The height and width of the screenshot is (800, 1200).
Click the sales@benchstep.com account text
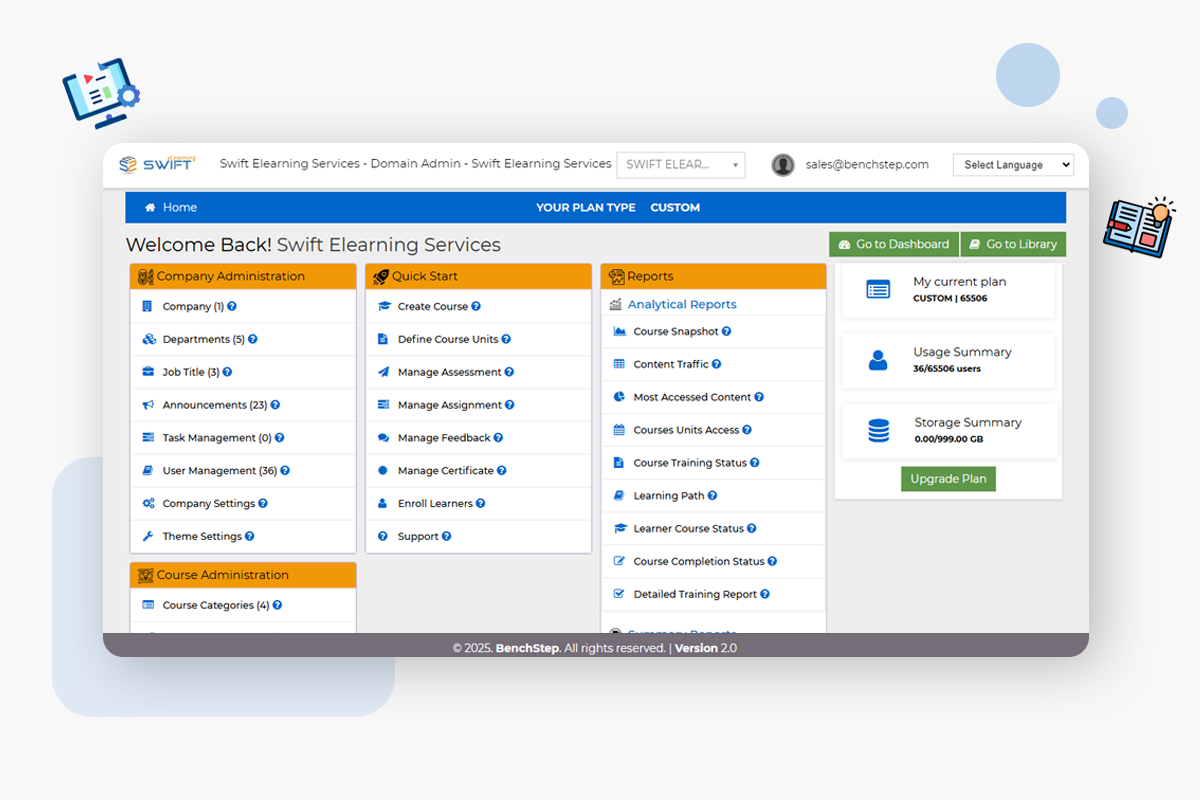pyautogui.click(x=867, y=165)
